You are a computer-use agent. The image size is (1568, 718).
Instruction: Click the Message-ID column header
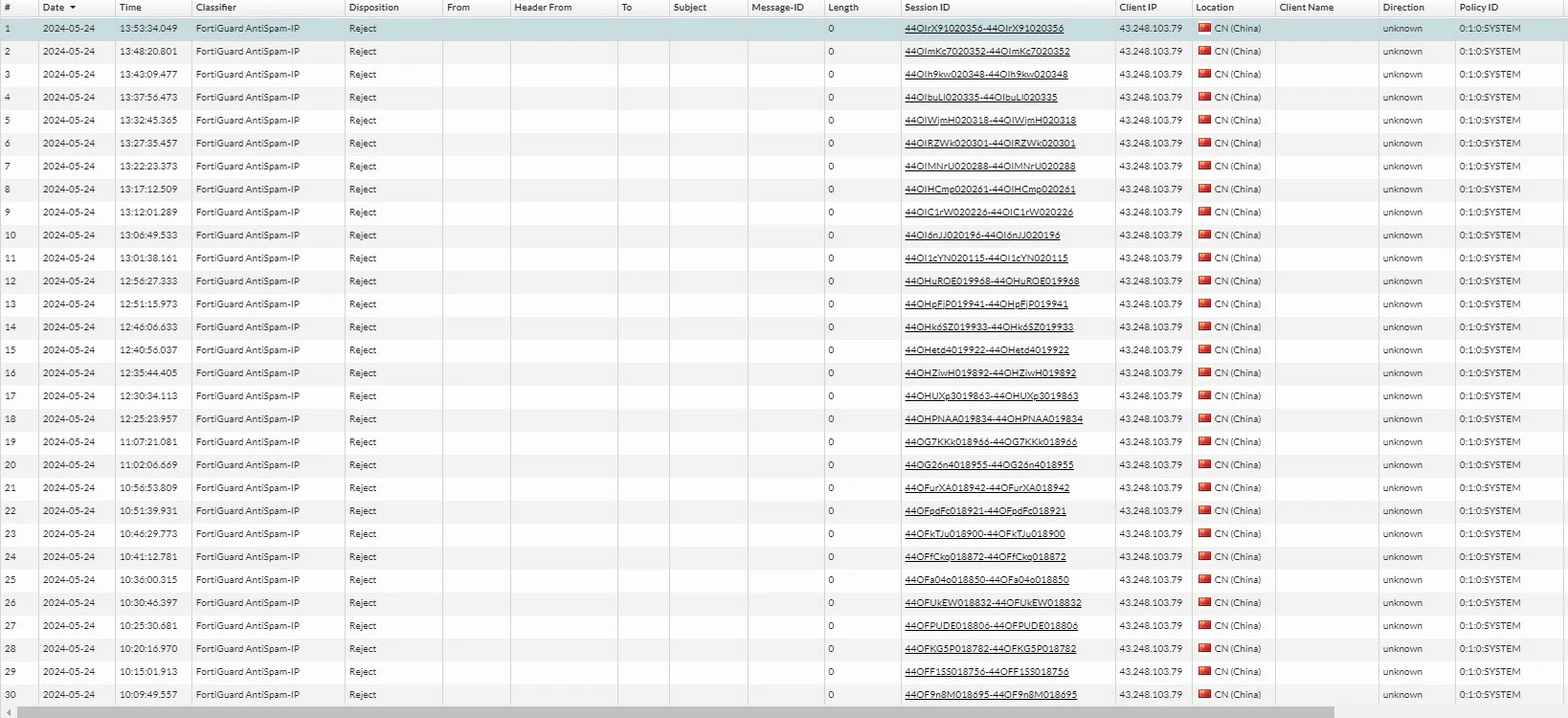tap(778, 8)
